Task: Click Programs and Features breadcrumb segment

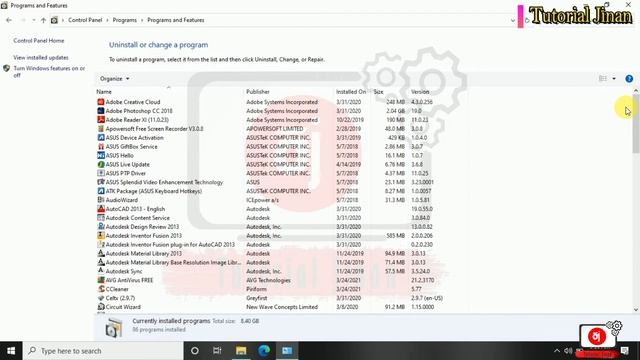Action: pyautogui.click(x=176, y=20)
